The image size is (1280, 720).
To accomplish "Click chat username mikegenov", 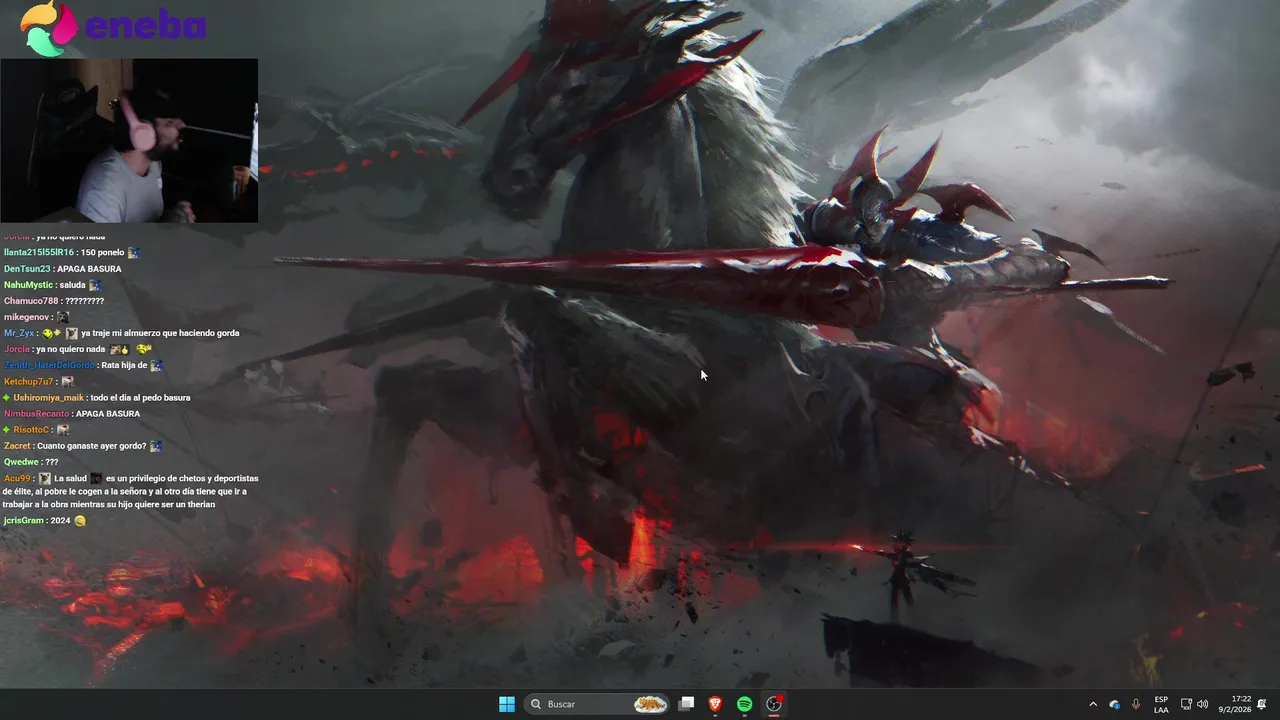I will pos(26,317).
